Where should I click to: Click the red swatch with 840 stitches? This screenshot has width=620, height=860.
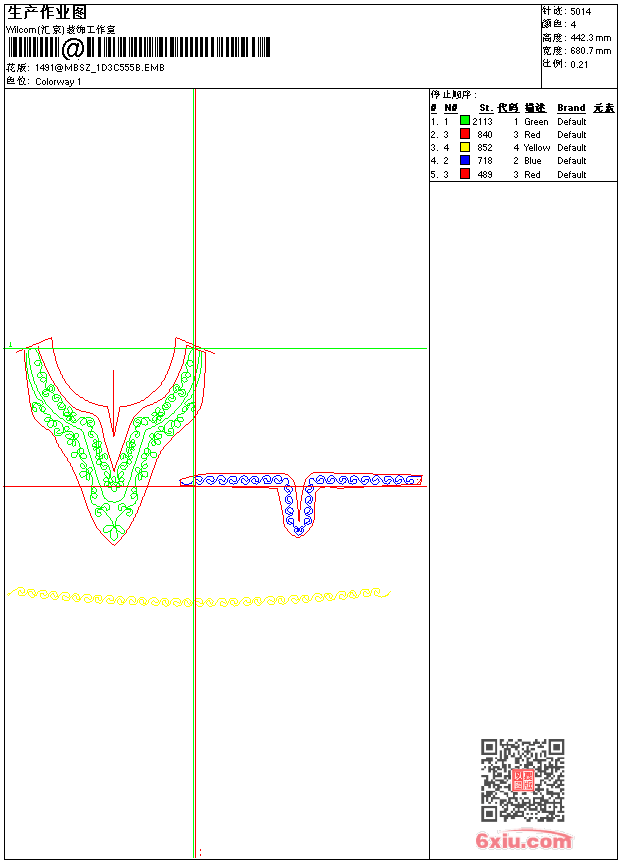(x=465, y=134)
